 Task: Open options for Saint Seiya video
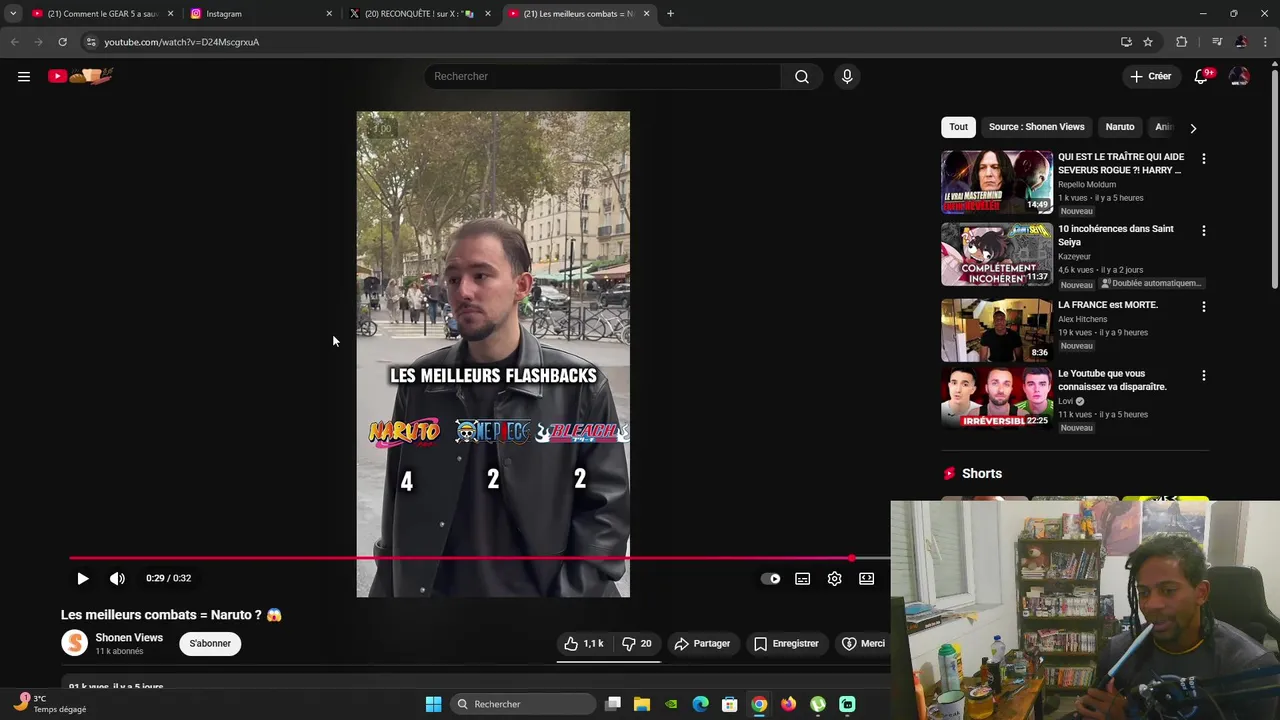pos(1203,230)
